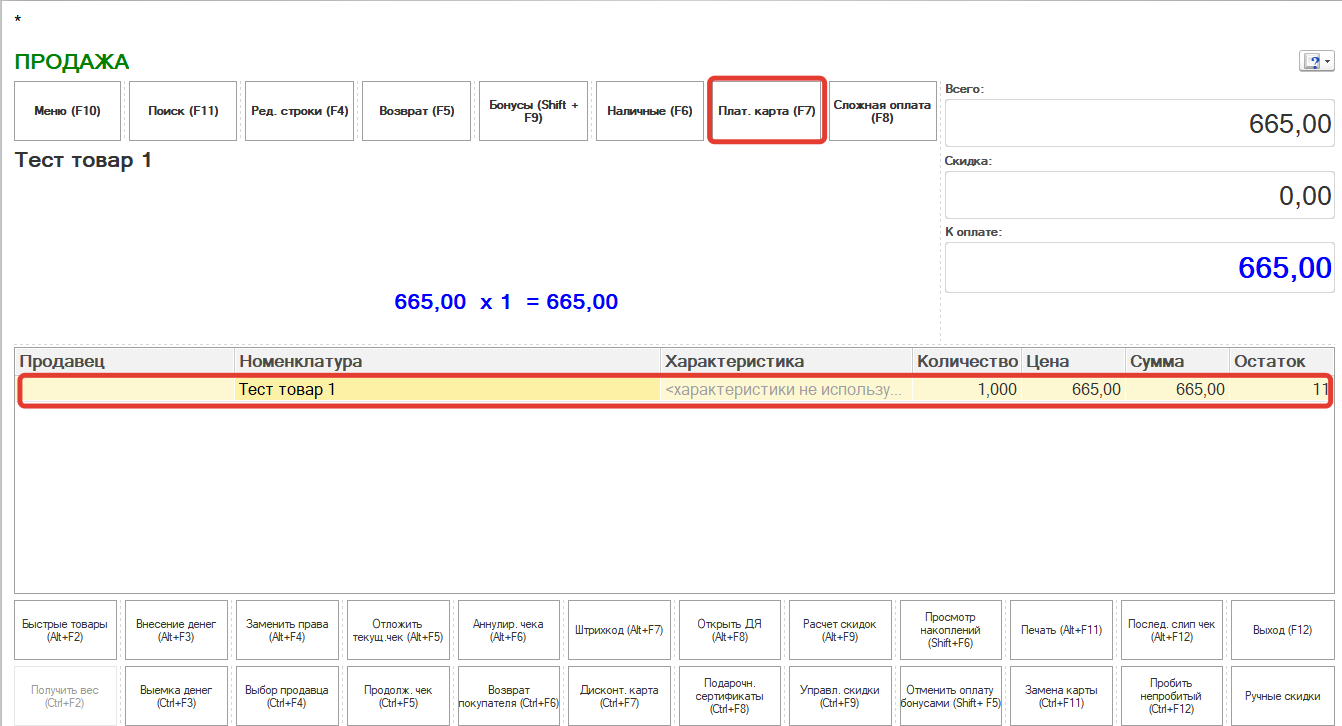Image resolution: width=1342 pixels, height=726 pixels.
Task: Click Выбор продавца (Ctrl+F4)
Action: (286, 696)
